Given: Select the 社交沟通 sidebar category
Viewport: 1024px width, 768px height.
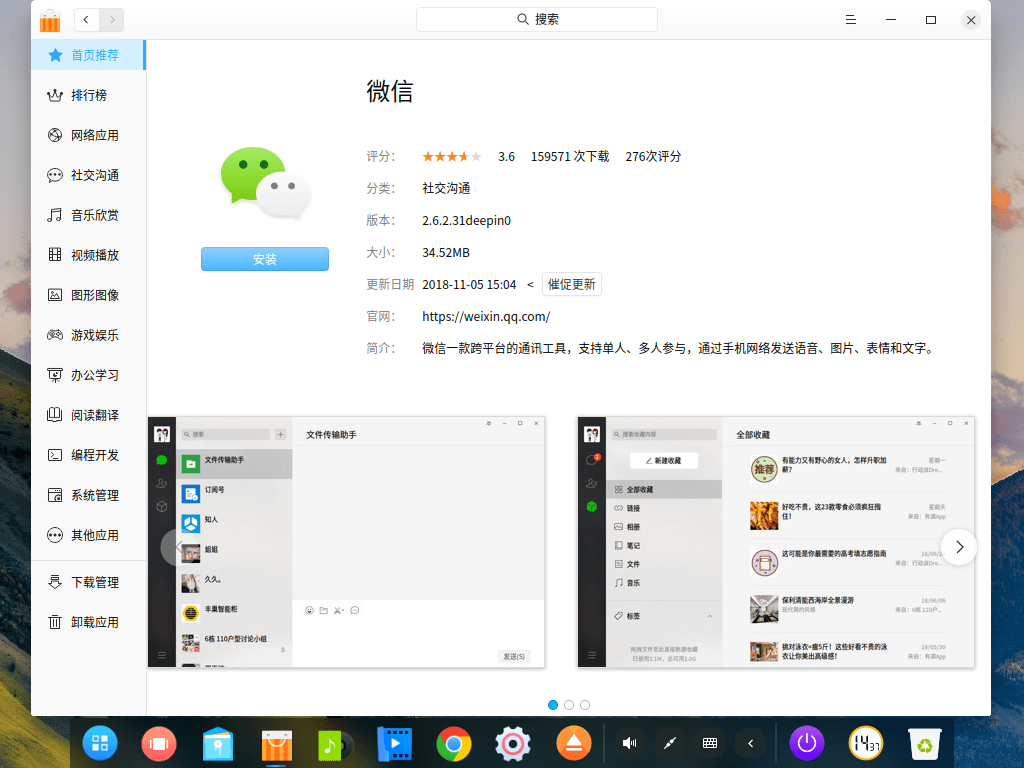Looking at the screenshot, I should pyautogui.click(x=88, y=175).
